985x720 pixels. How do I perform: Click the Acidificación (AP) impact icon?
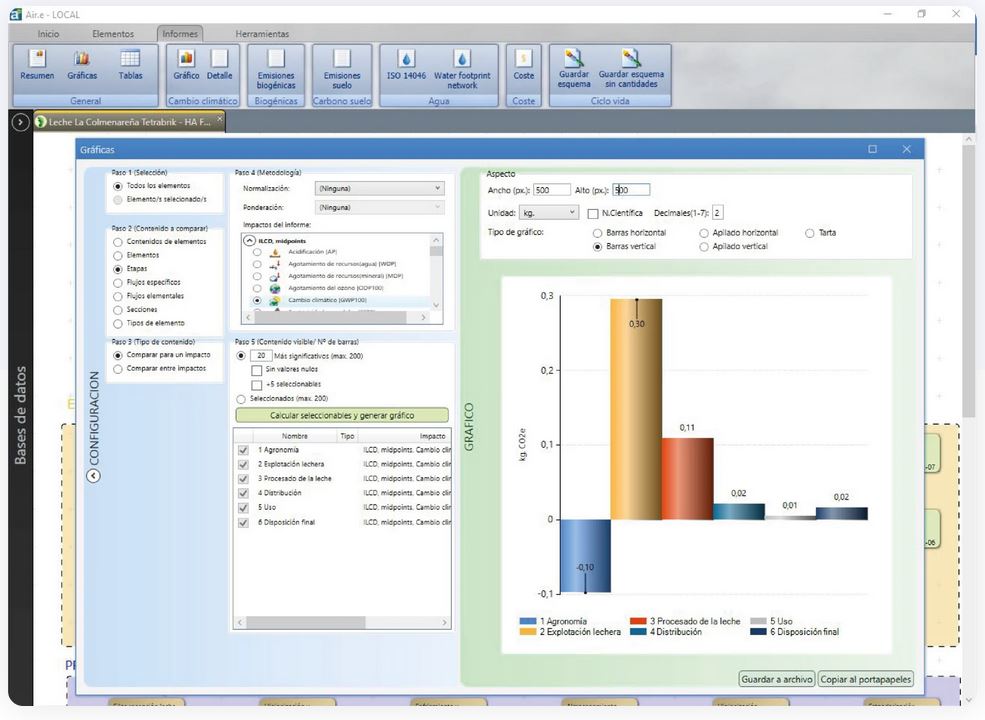275,252
